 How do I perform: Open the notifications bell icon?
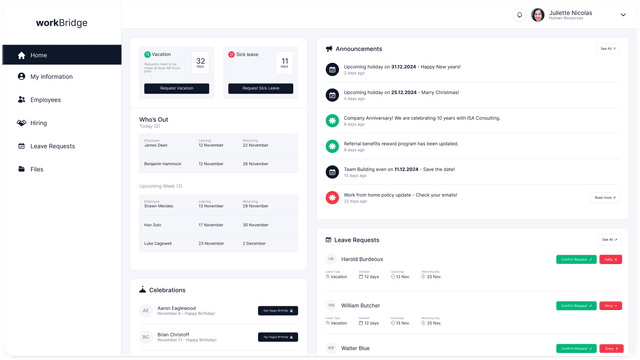(x=519, y=15)
